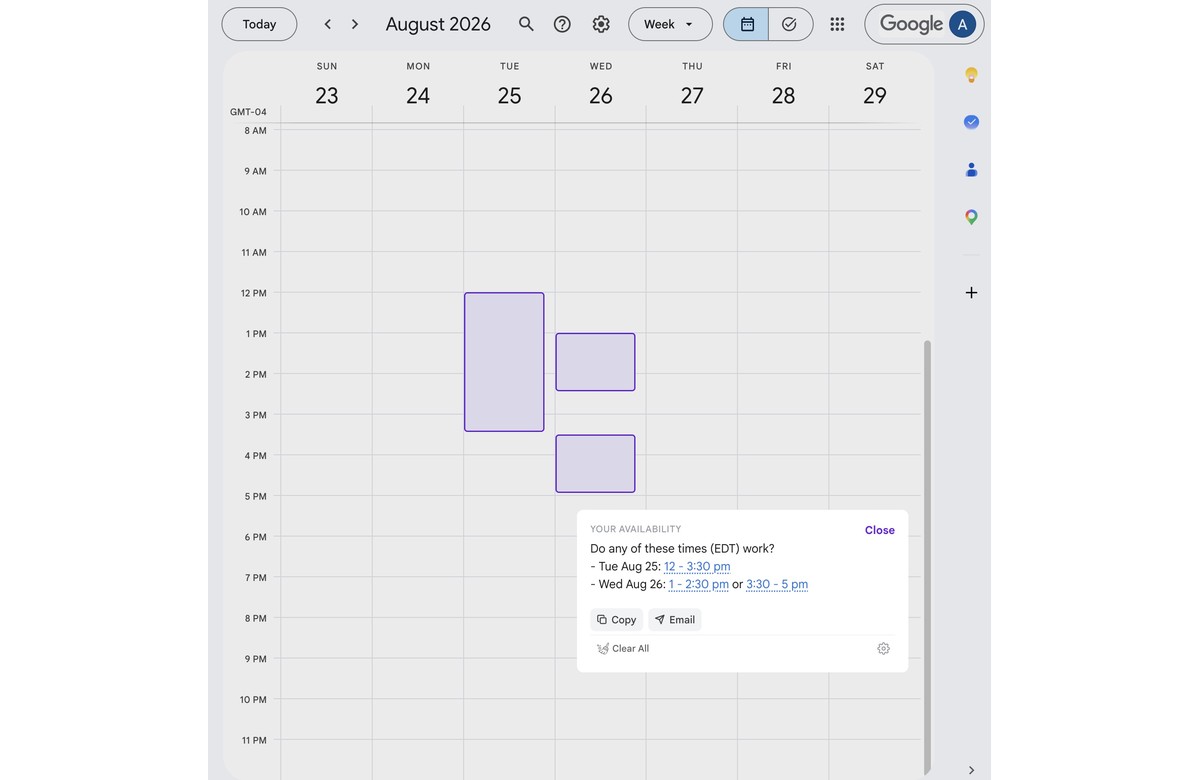
Task: Get add-ons with the plus icon
Action: 971,293
